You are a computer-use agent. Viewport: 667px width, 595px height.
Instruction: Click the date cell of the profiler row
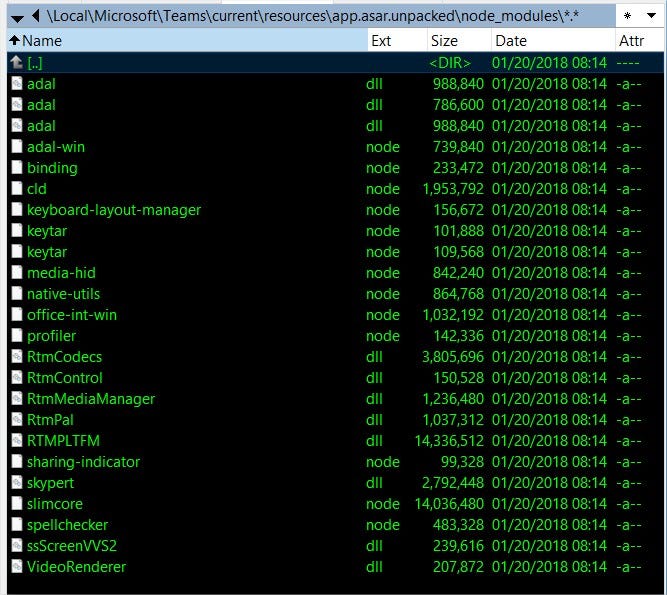point(549,336)
